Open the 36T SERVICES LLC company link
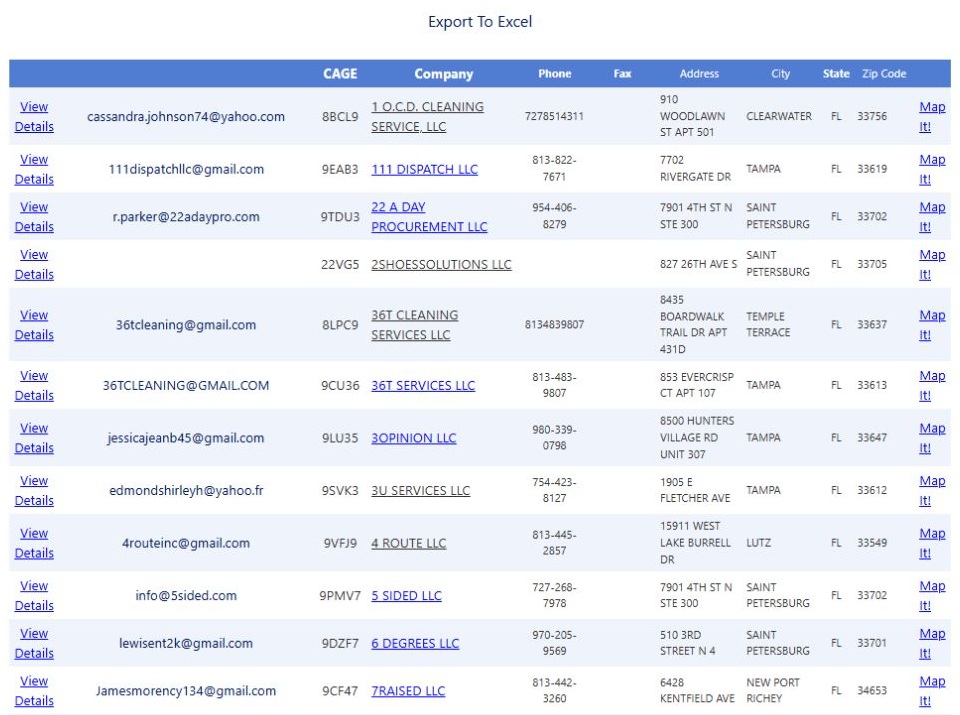The width and height of the screenshot is (960, 715). 423,386
